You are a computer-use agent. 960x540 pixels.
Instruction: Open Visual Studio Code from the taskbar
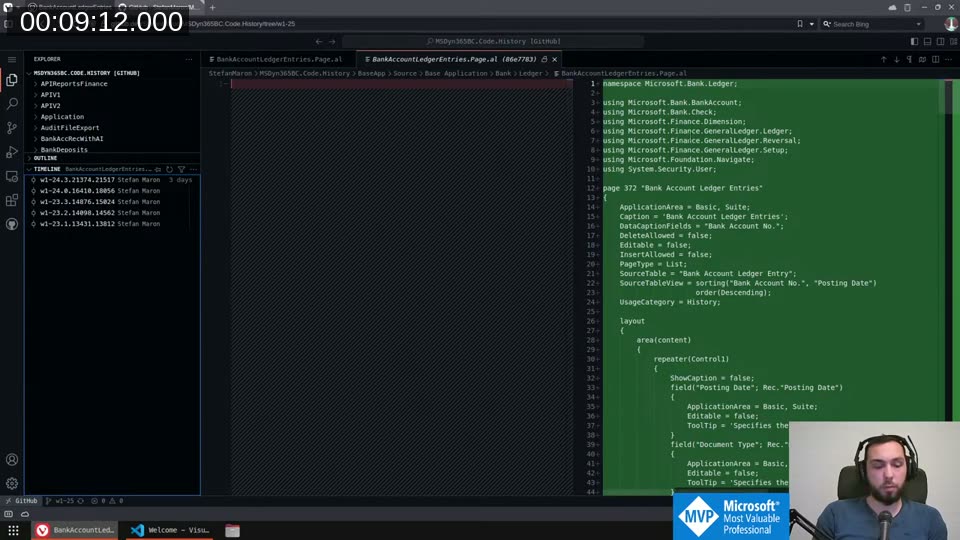tap(170, 530)
